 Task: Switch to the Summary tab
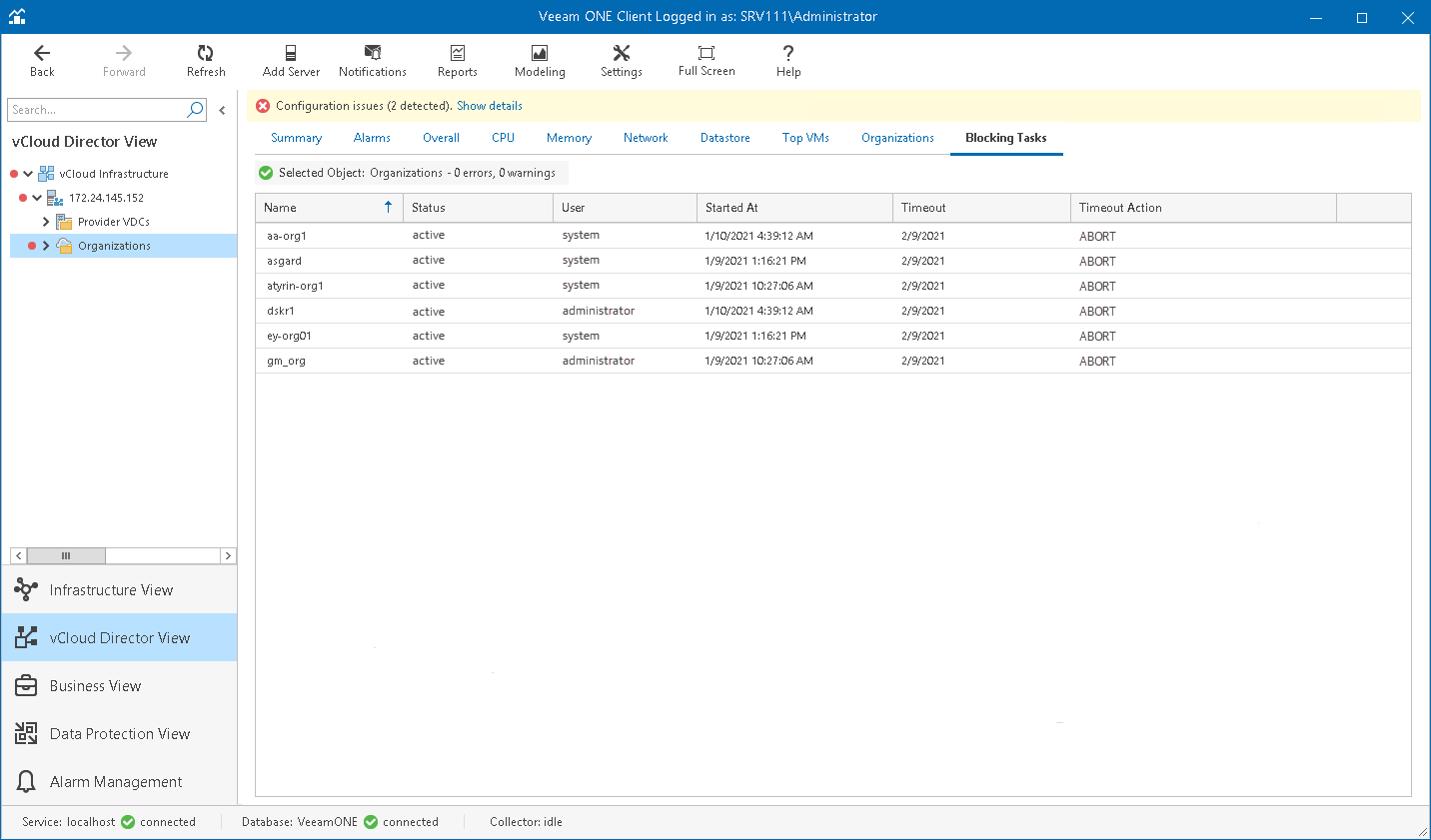(297, 138)
